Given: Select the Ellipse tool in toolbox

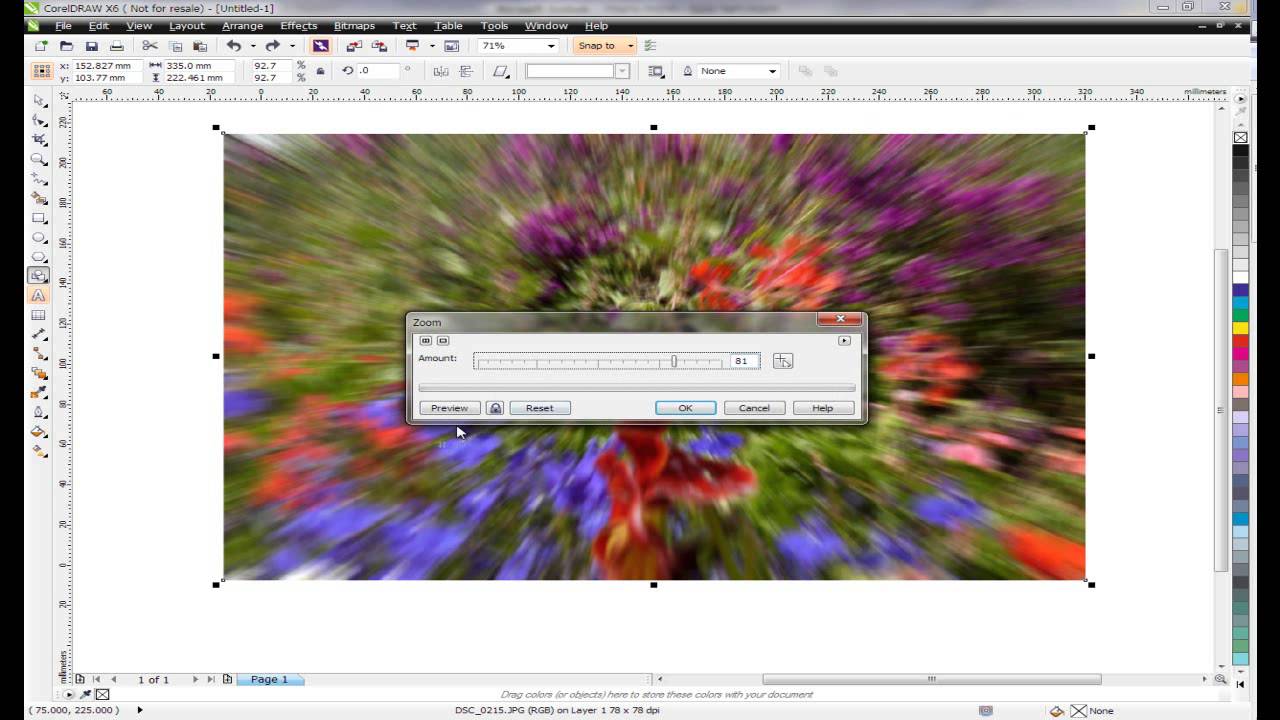Looking at the screenshot, I should 38,237.
